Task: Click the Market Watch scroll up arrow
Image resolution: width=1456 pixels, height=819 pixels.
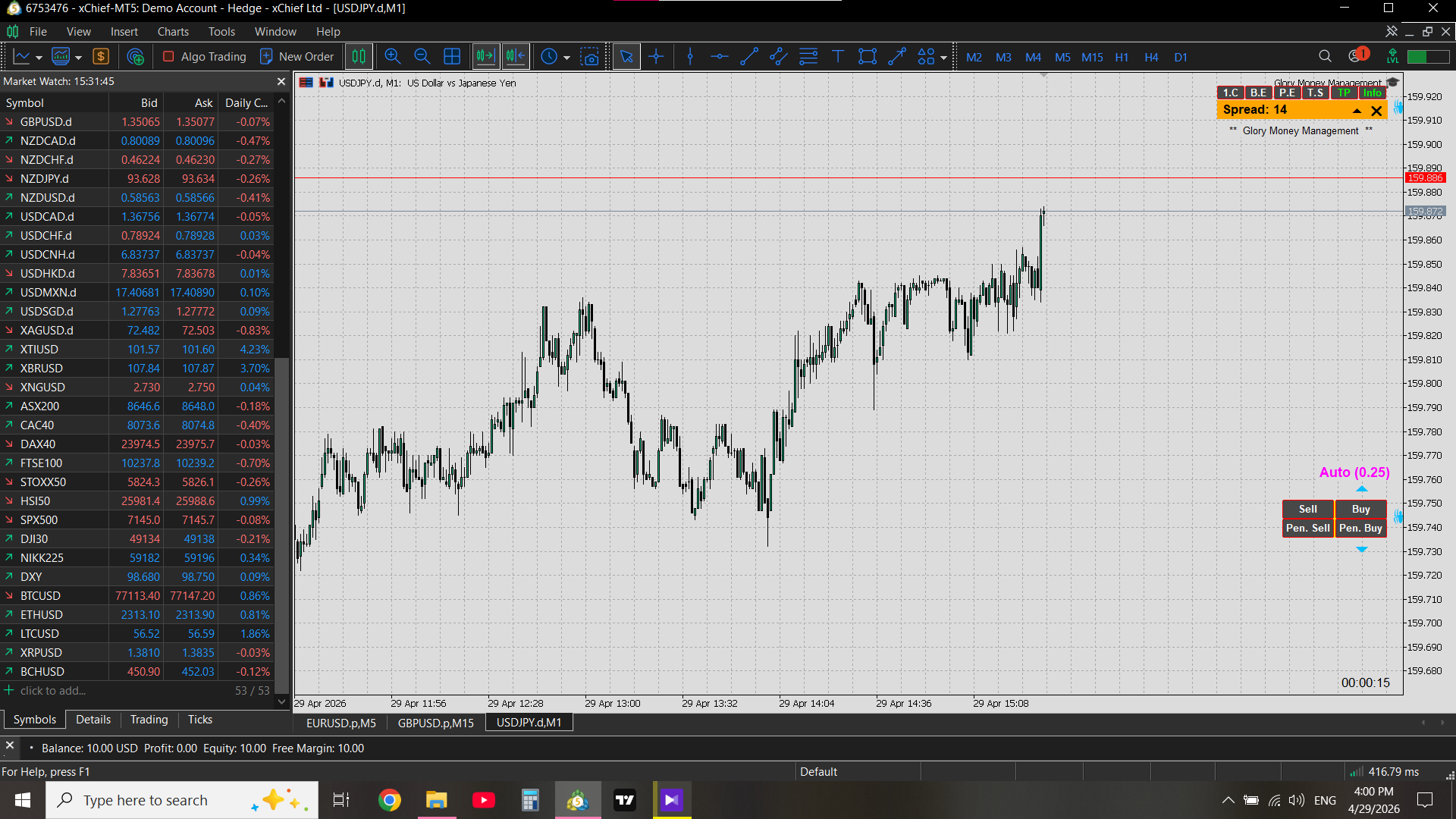Action: tap(282, 101)
